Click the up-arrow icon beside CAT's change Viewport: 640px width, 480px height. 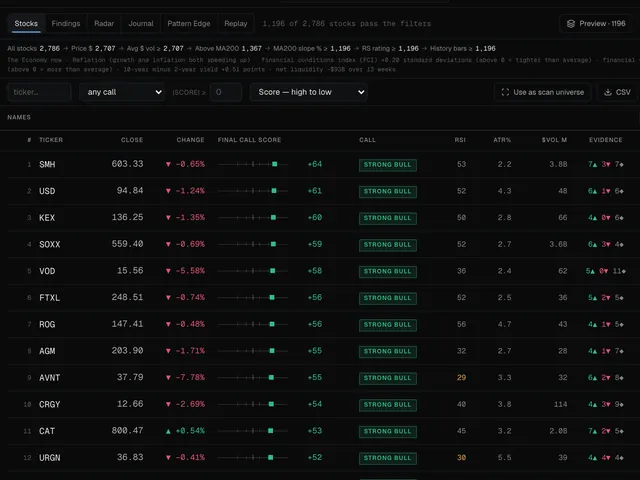tap(168, 431)
